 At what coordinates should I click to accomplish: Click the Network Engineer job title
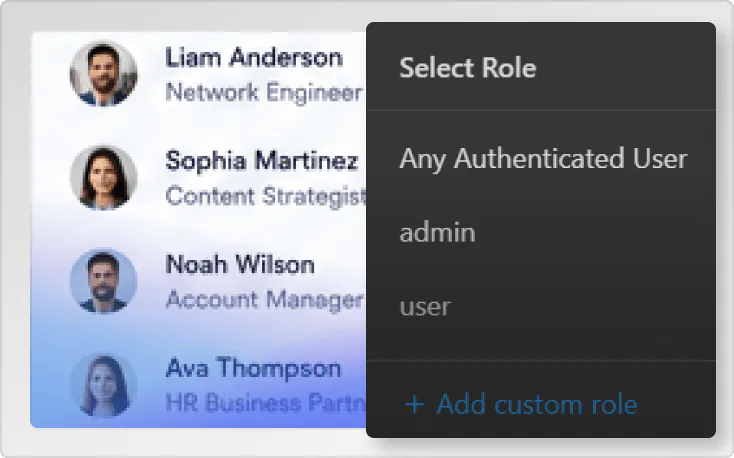tap(264, 92)
